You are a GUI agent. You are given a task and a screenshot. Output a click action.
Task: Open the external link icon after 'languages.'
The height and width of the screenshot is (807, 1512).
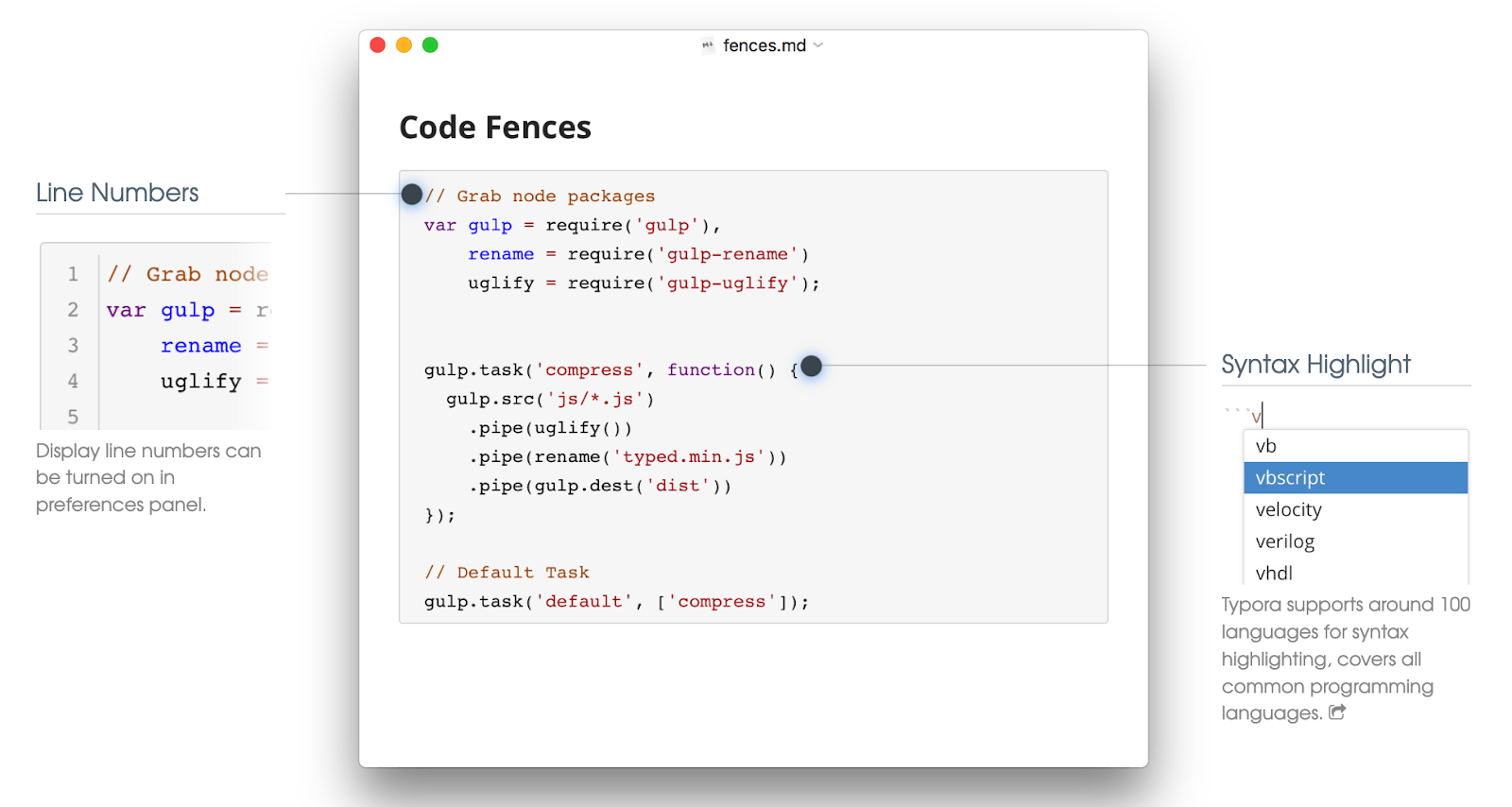pos(1336,713)
